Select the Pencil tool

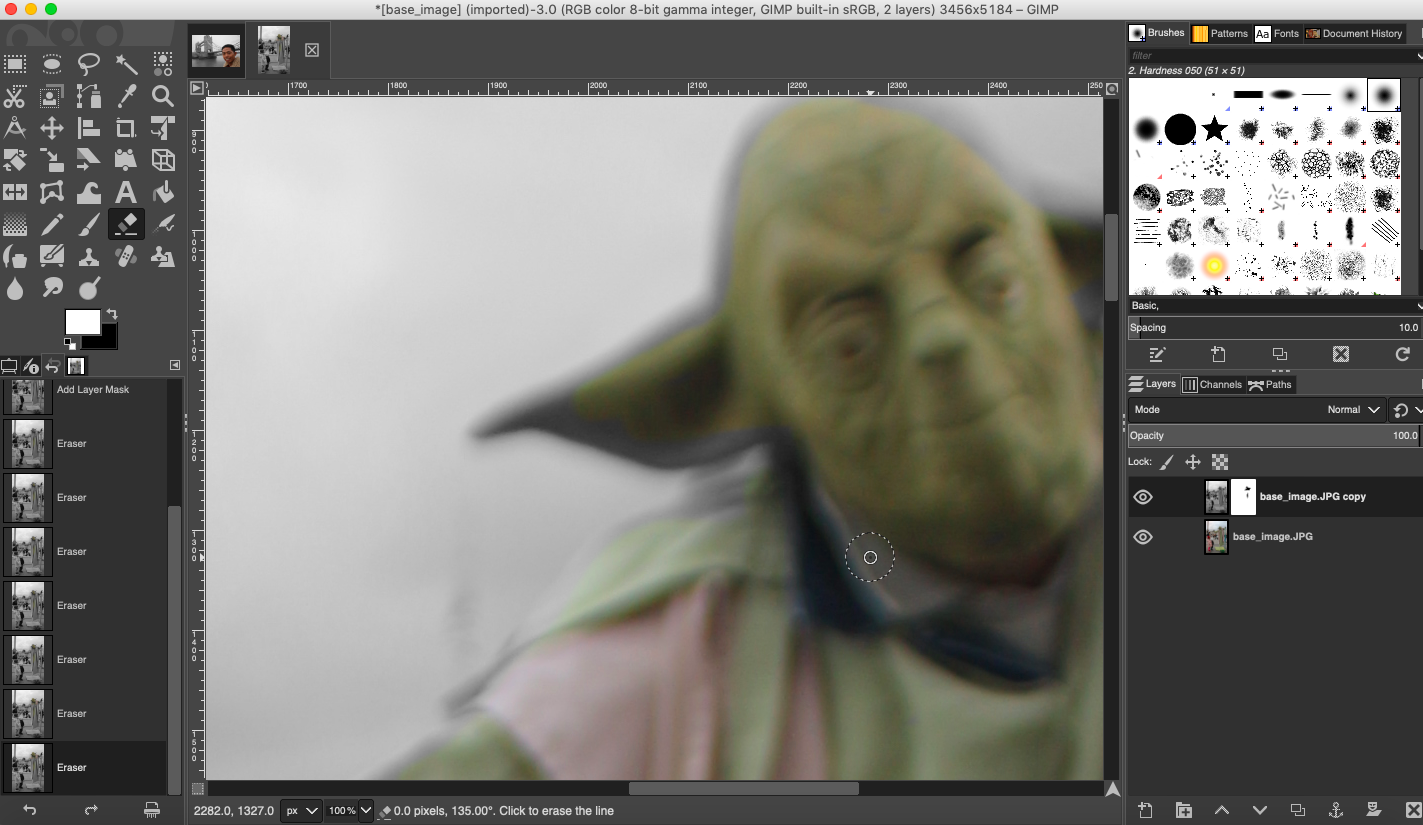click(x=52, y=224)
